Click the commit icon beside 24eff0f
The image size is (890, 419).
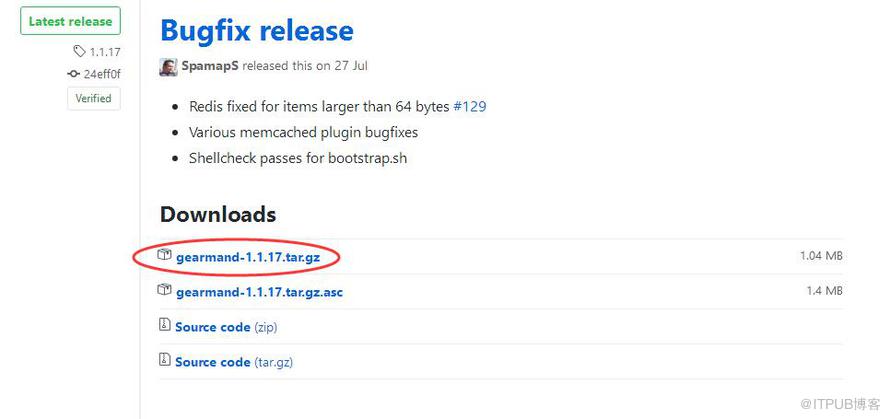[x=73, y=74]
